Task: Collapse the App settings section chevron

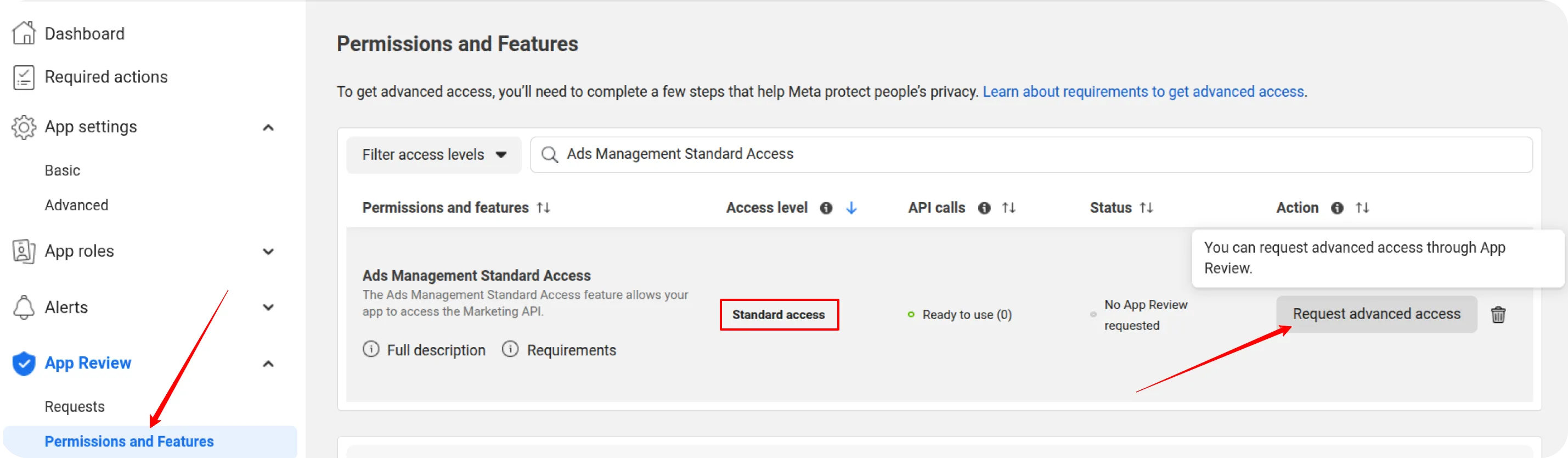Action: tap(268, 127)
